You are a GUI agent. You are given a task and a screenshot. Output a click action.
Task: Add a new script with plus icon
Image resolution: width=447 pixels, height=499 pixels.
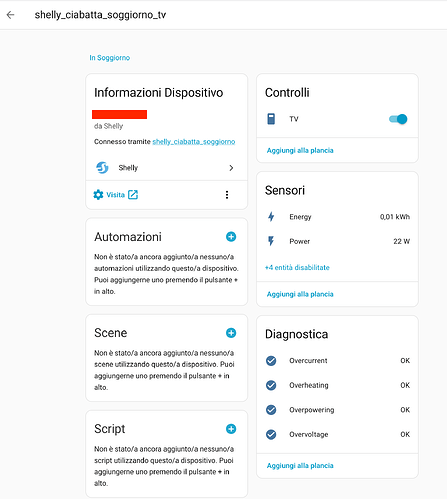(x=231, y=429)
